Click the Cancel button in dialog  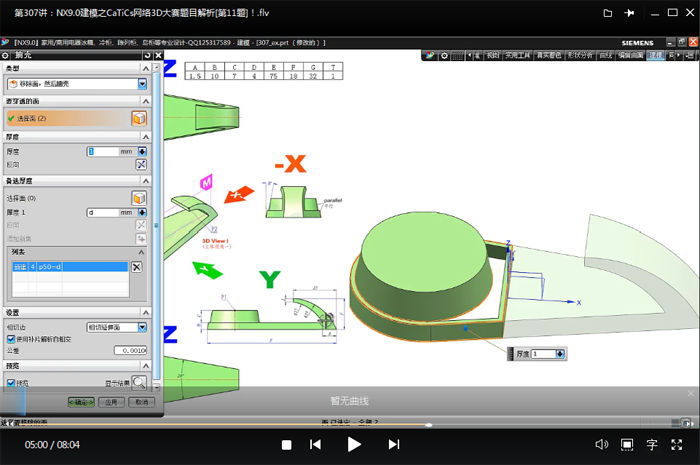point(142,402)
